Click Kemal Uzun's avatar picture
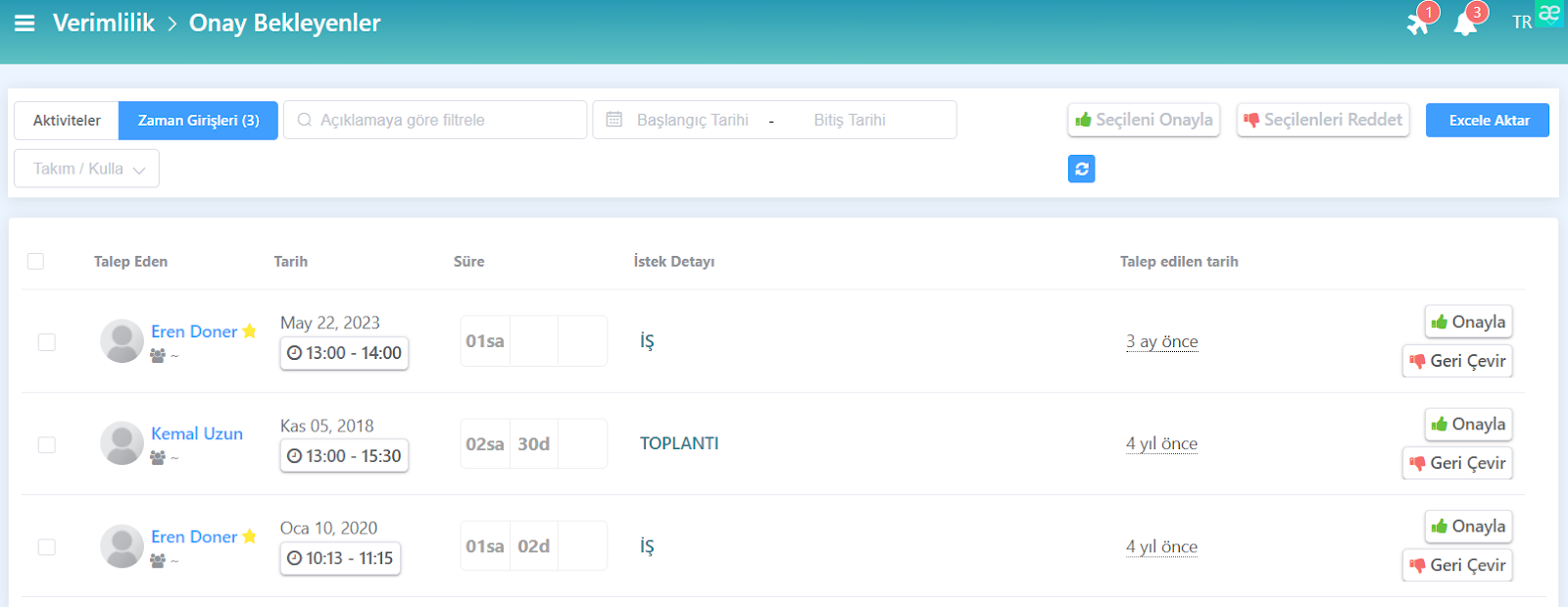Screen dimensions: 1568x607 (122, 443)
